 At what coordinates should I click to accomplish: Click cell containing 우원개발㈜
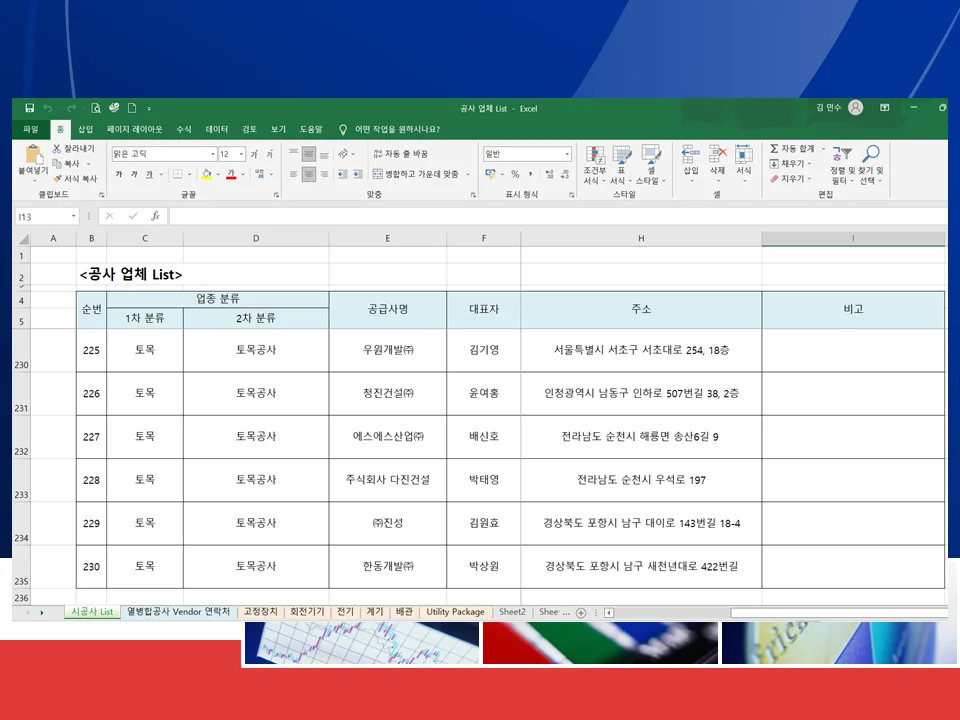point(388,350)
